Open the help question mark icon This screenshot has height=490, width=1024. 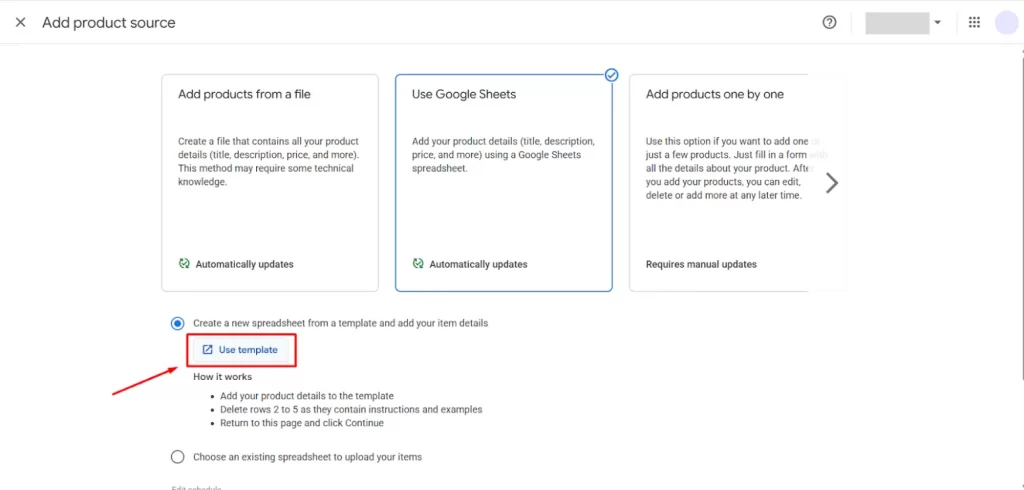point(829,23)
